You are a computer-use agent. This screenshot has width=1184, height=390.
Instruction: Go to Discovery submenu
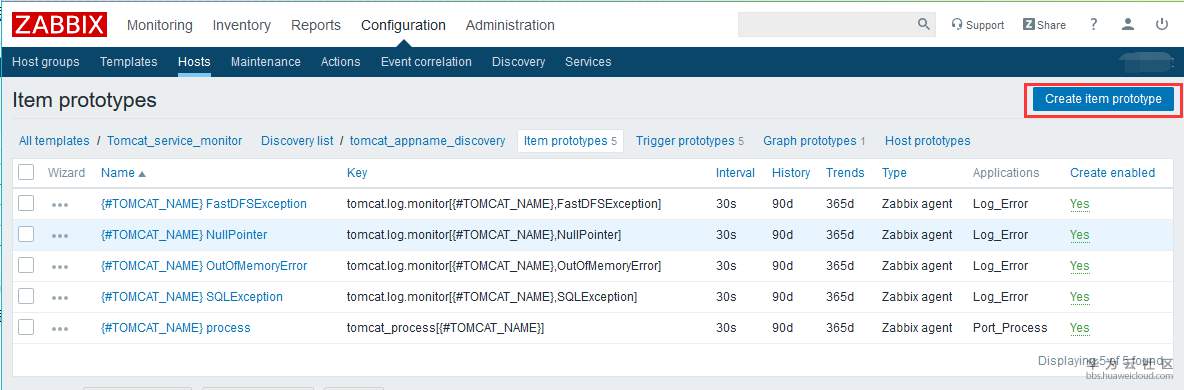(518, 62)
